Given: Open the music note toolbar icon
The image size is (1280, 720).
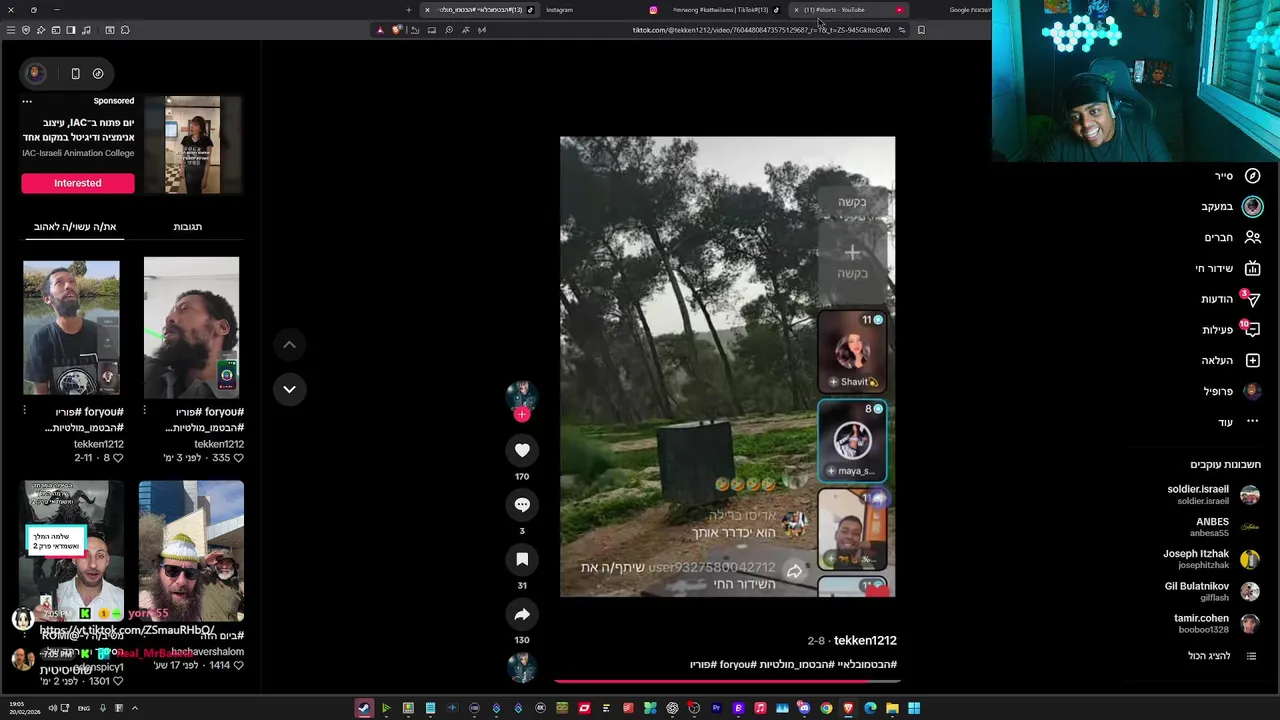Looking at the screenshot, I should point(86,30).
